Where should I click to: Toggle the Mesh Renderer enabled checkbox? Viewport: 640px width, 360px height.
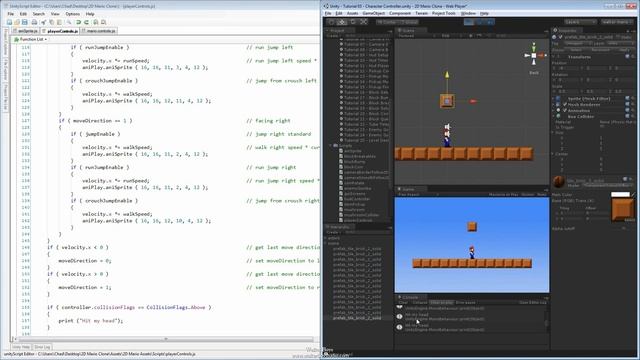[565, 104]
